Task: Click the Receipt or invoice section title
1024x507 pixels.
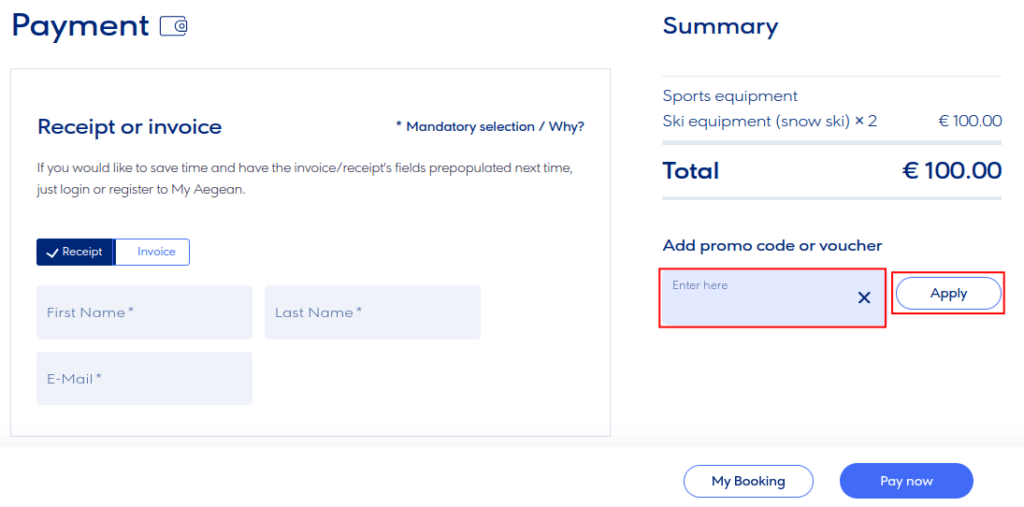Action: [x=129, y=127]
